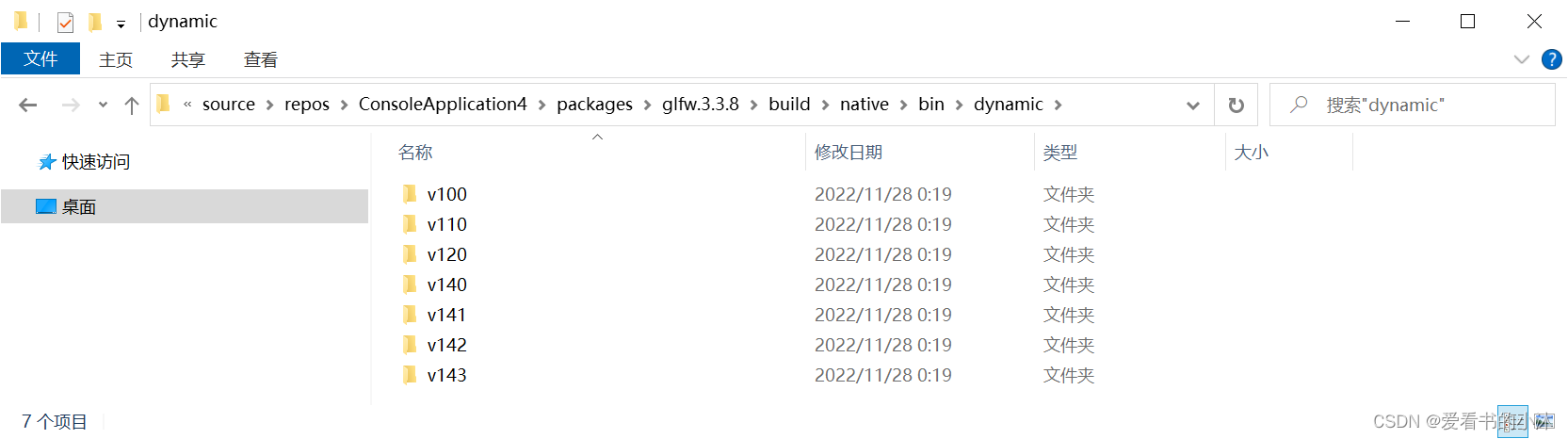Click the Up directory arrow
This screenshot has width=1568, height=439.
[x=132, y=106]
